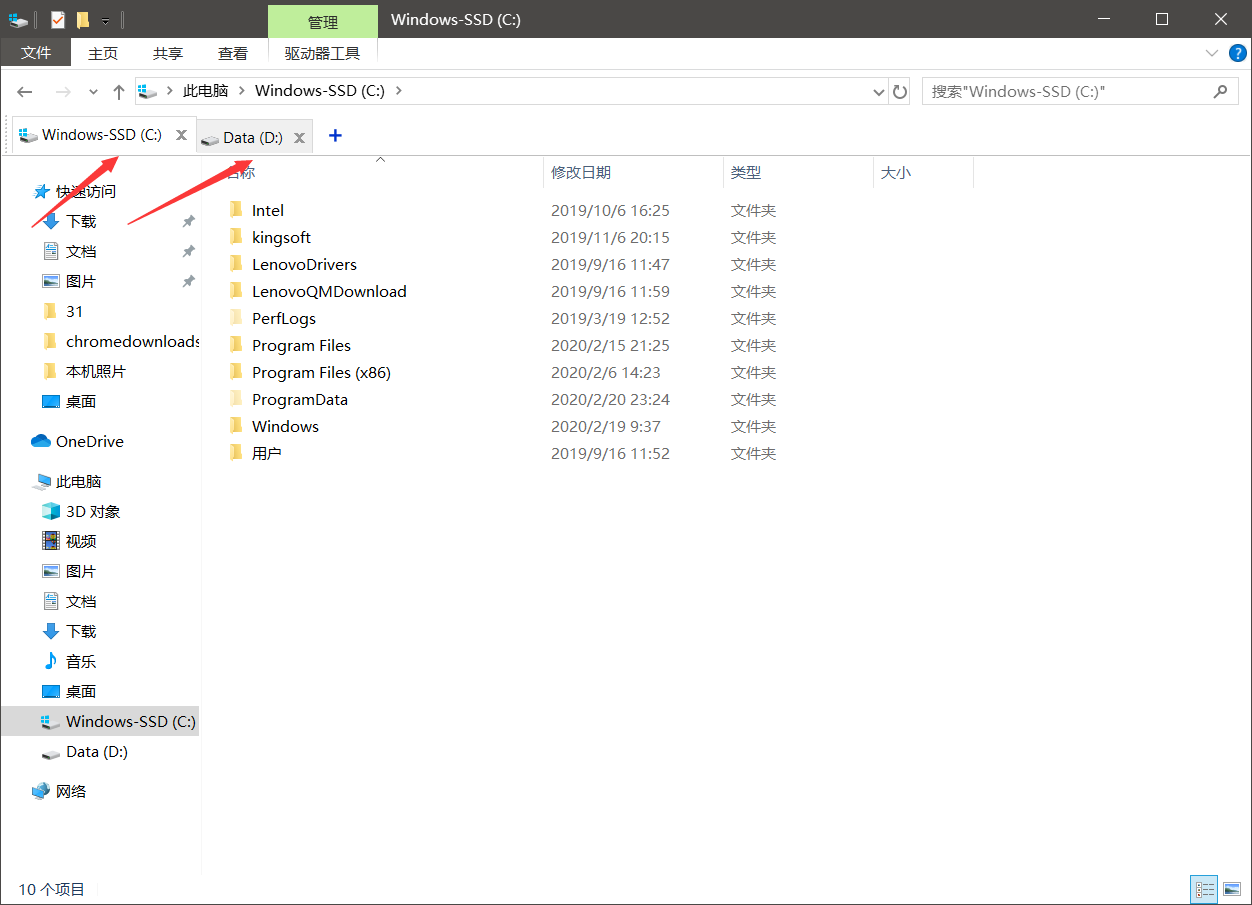
Task: Close the Windows-SSD (C:) tab
Action: pos(181,135)
